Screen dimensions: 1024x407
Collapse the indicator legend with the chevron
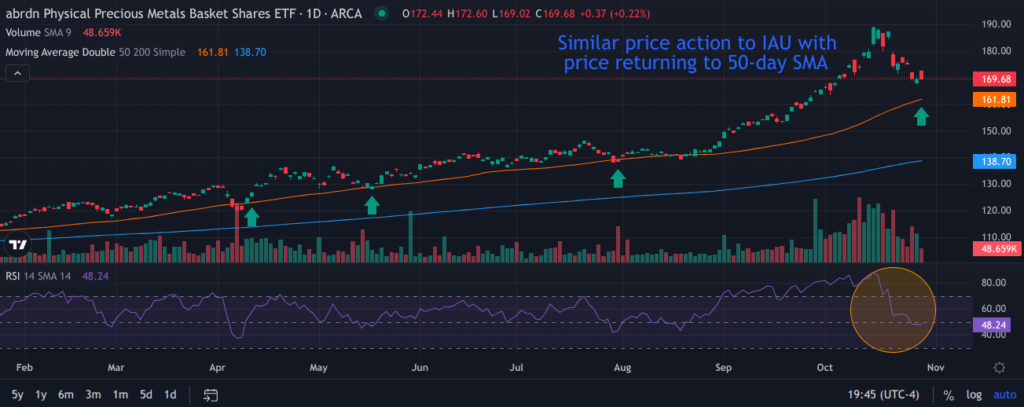point(16,72)
